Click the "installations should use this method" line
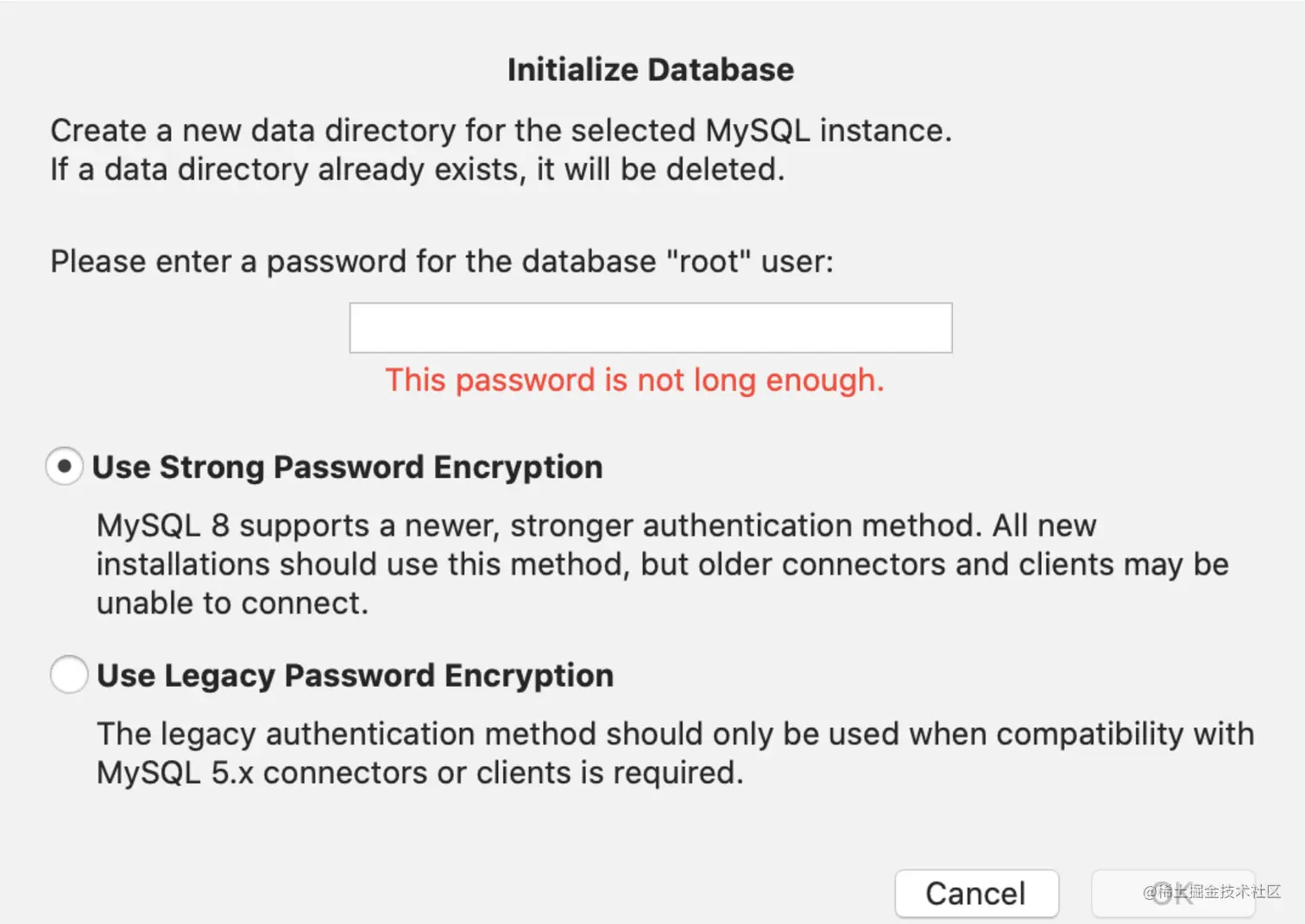The height and width of the screenshot is (924, 1305). pyautogui.click(x=662, y=564)
